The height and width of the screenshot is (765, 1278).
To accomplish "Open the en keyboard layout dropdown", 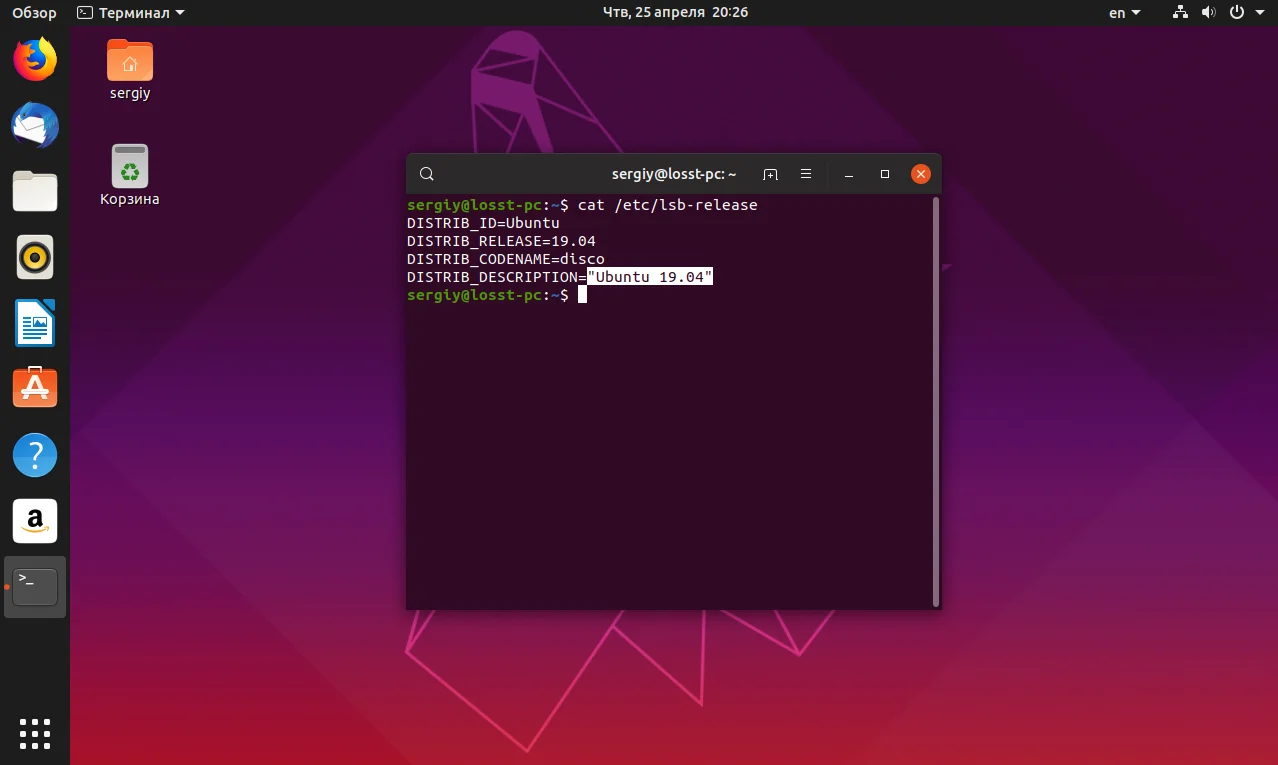I will 1125,13.
